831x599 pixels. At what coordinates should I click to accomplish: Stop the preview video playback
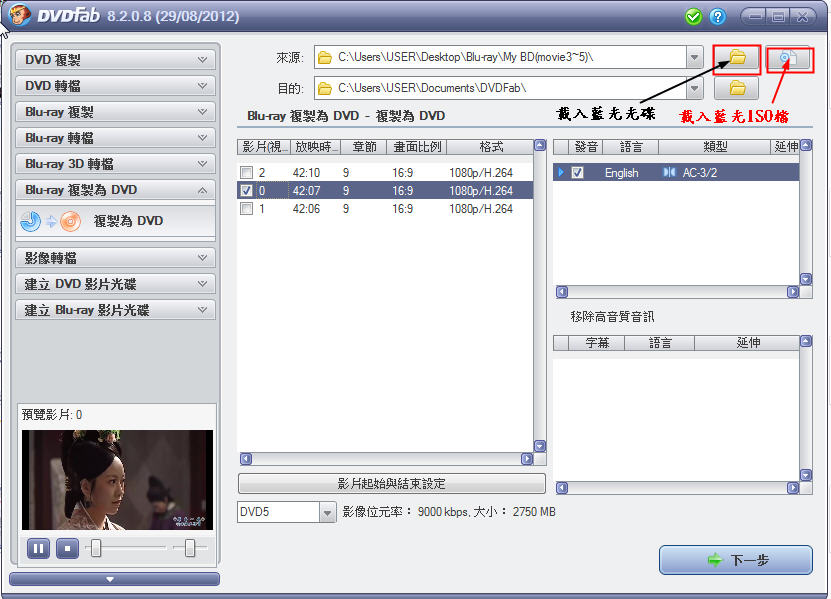coord(67,548)
